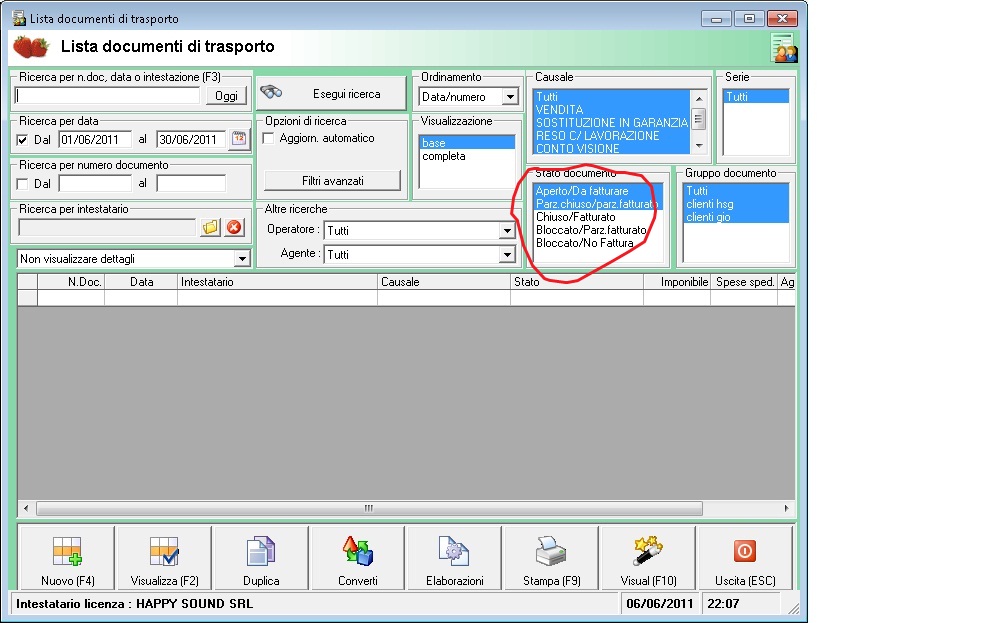The height and width of the screenshot is (623, 1005).
Task: Select clienti hsg group
Action: [x=736, y=204]
